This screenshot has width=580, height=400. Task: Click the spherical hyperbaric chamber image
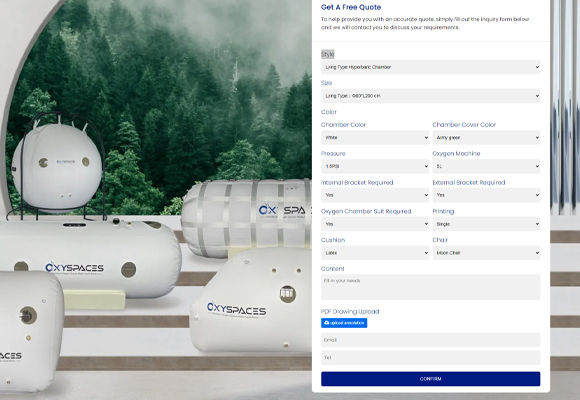56,167
